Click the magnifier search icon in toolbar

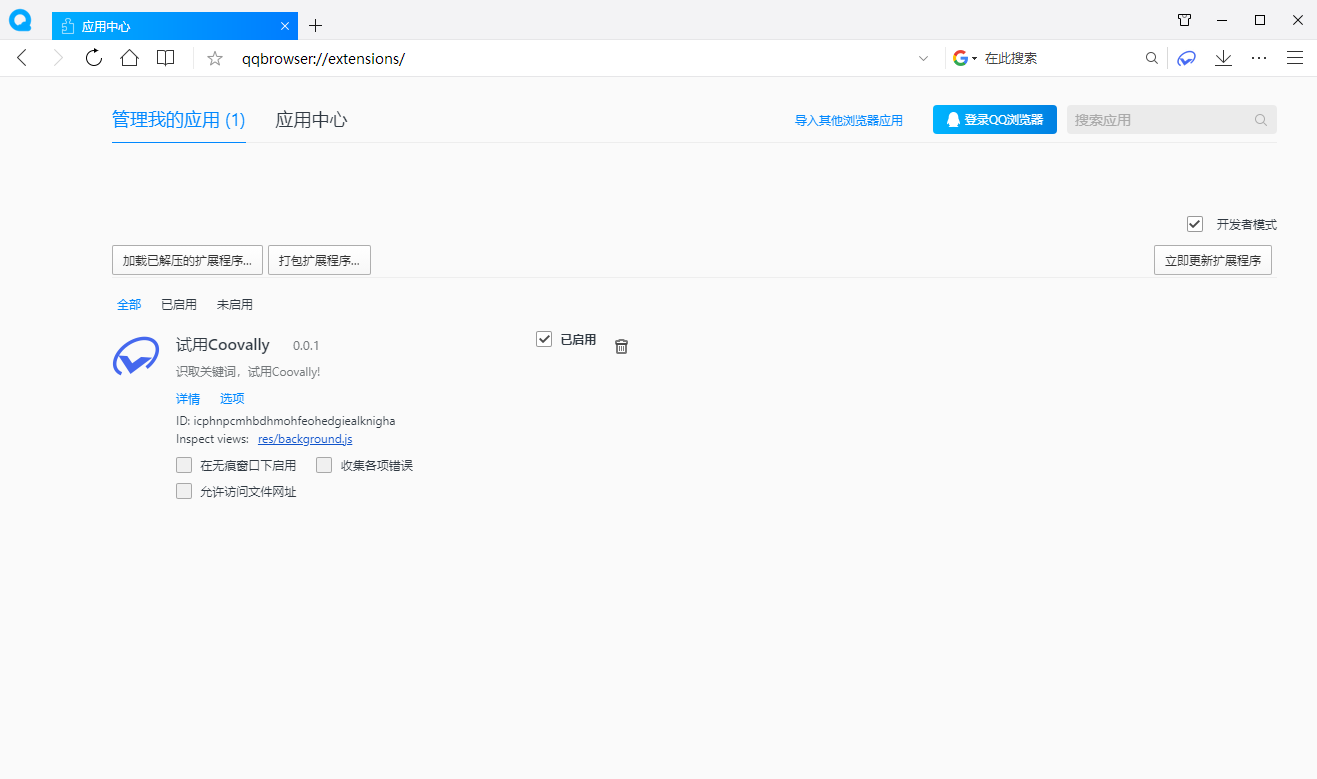1152,58
